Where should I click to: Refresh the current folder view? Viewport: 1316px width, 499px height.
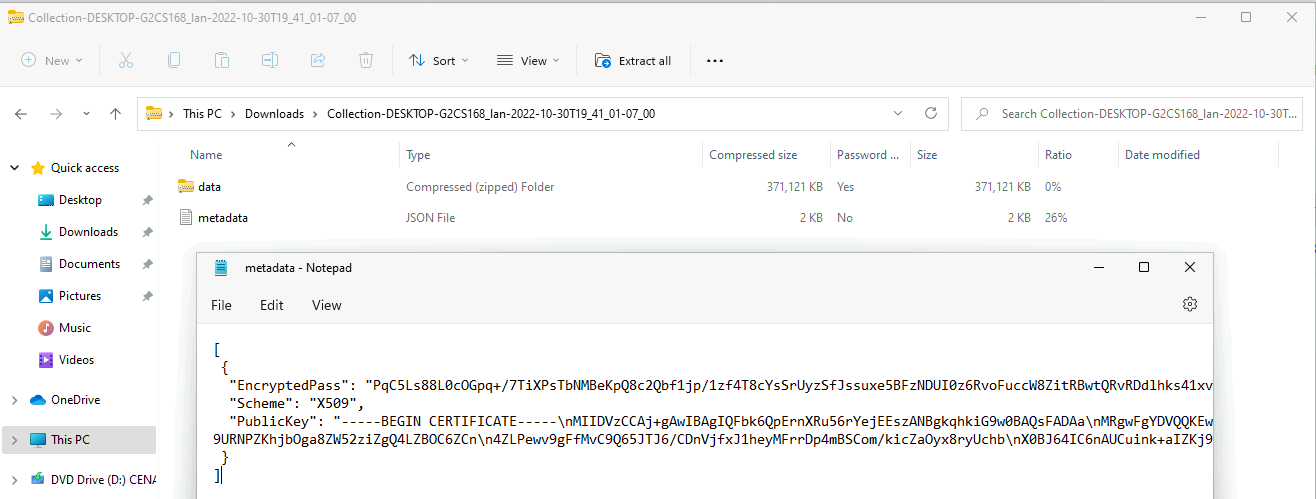930,114
